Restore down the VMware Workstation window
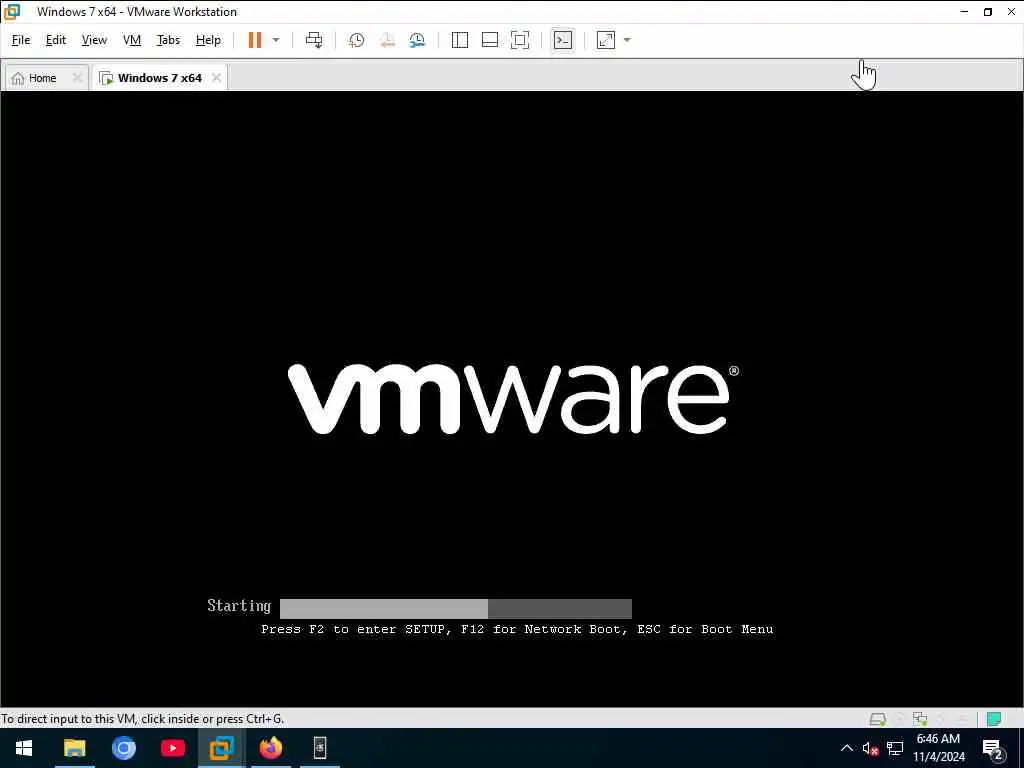This screenshot has height=768, width=1024. pos(988,12)
